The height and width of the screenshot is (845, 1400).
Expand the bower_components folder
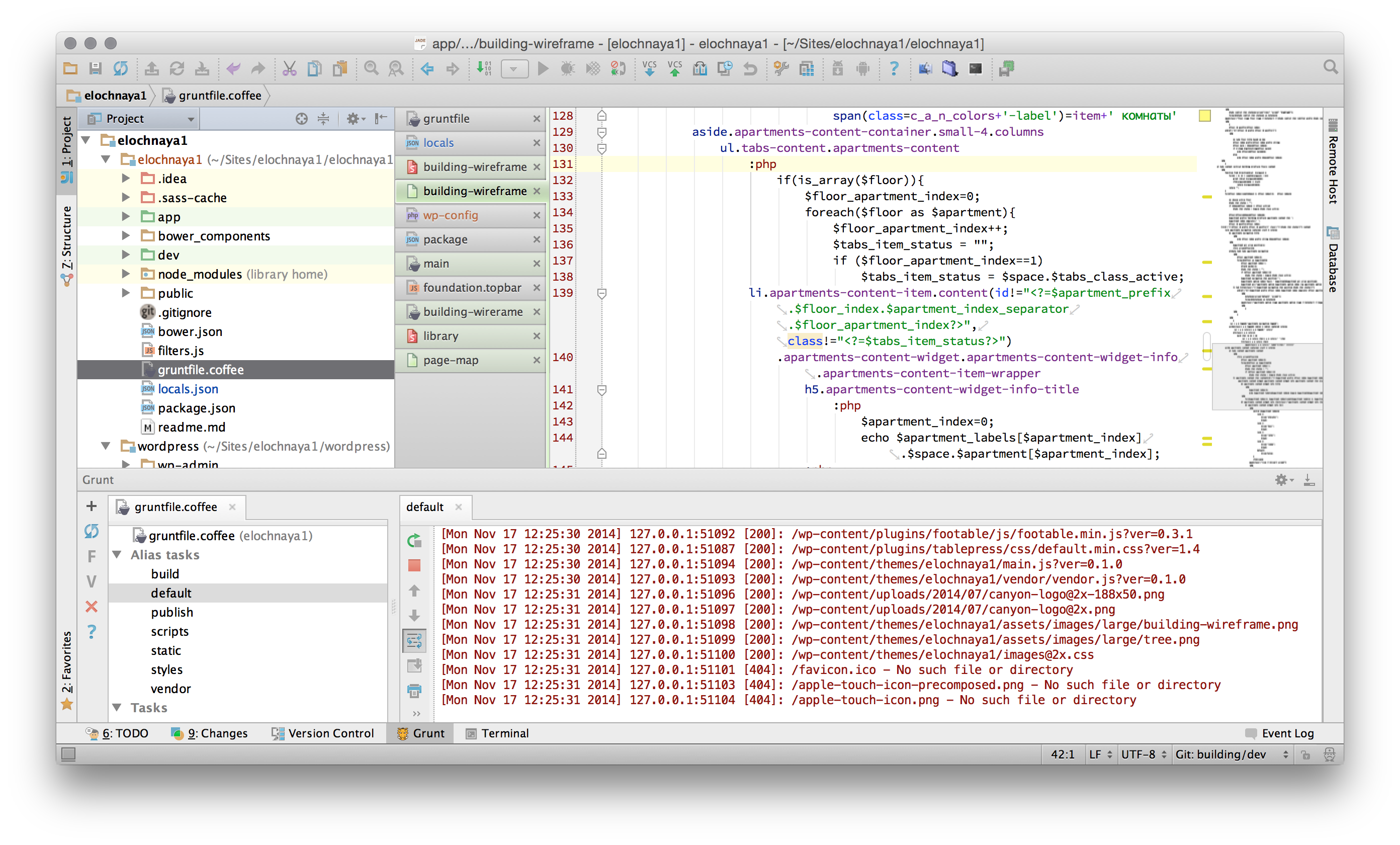point(126,236)
